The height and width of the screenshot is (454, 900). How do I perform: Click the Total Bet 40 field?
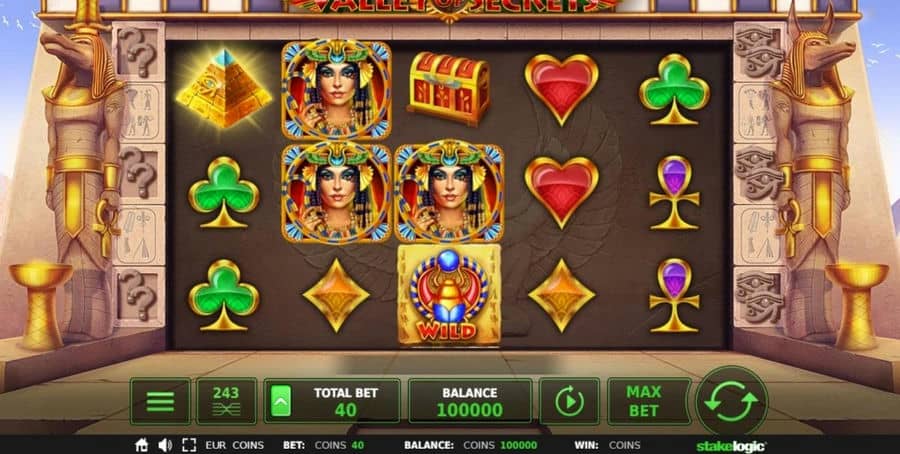(x=332, y=401)
